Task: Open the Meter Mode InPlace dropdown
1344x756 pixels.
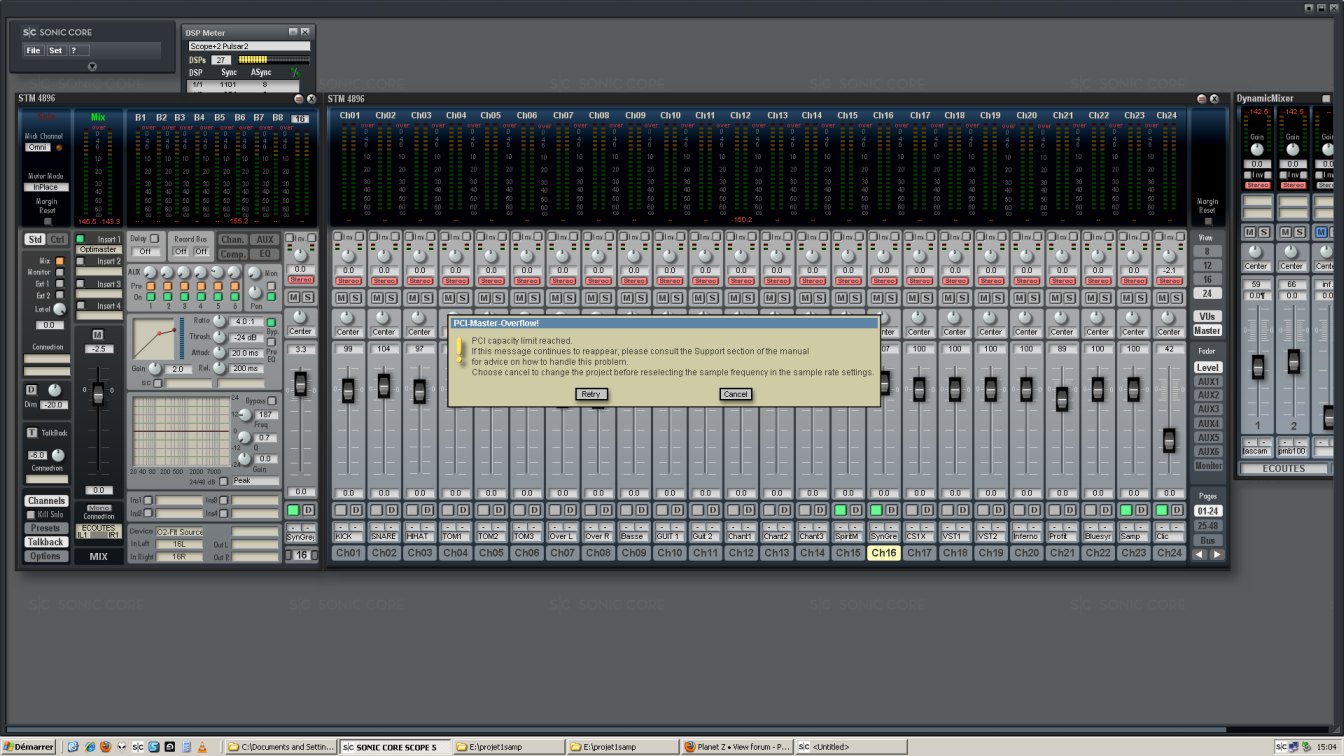Action: [x=46, y=187]
